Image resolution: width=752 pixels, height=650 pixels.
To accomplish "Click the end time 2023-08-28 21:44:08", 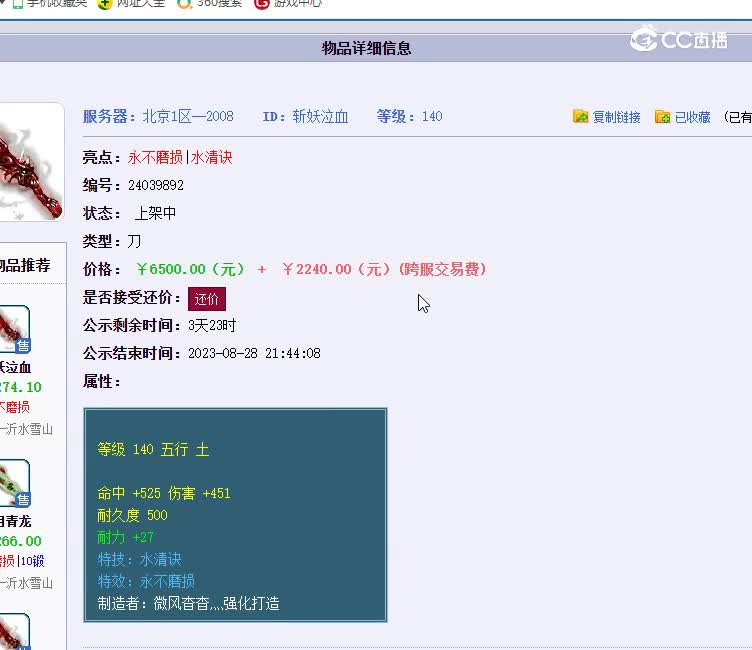I will point(254,354).
